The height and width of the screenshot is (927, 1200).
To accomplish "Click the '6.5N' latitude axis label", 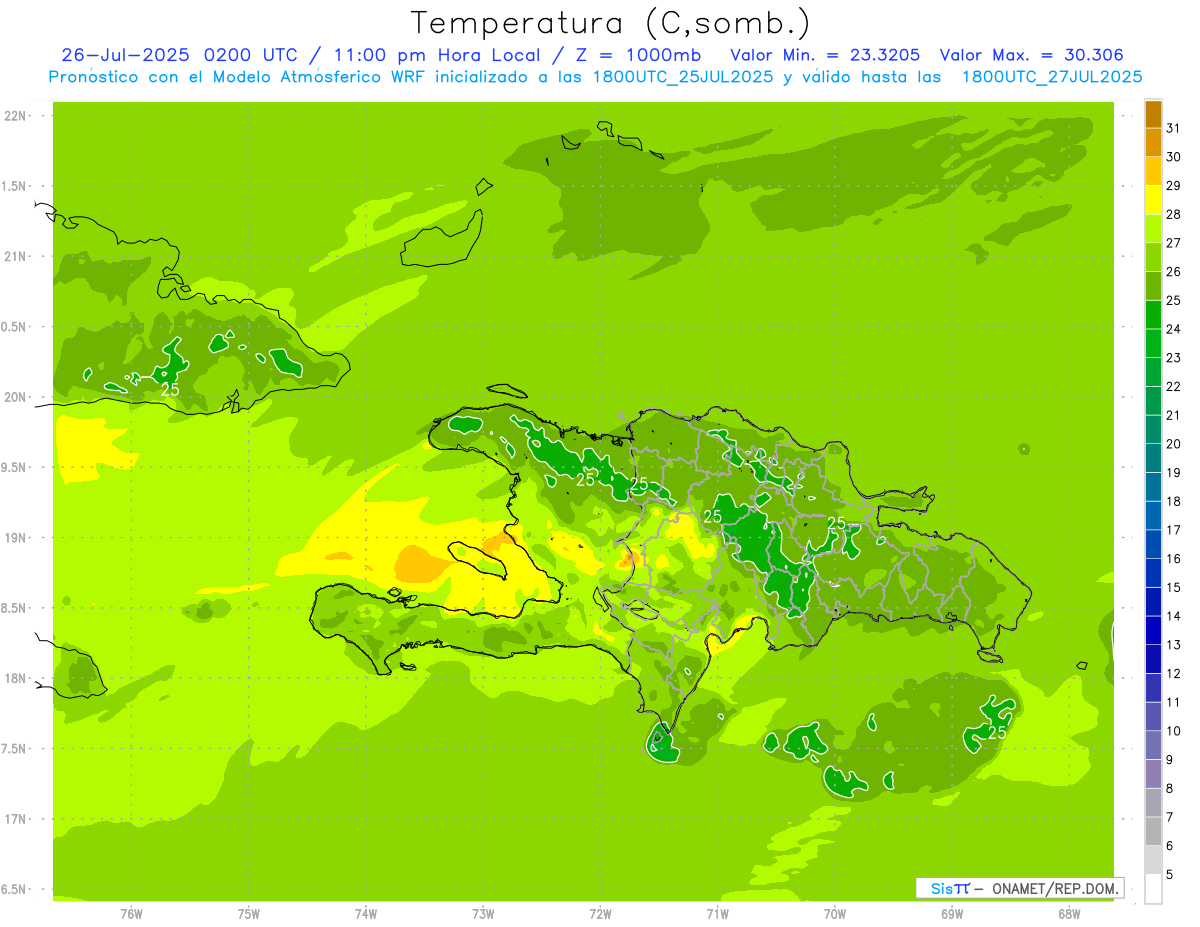I will pyautogui.click(x=15, y=890).
